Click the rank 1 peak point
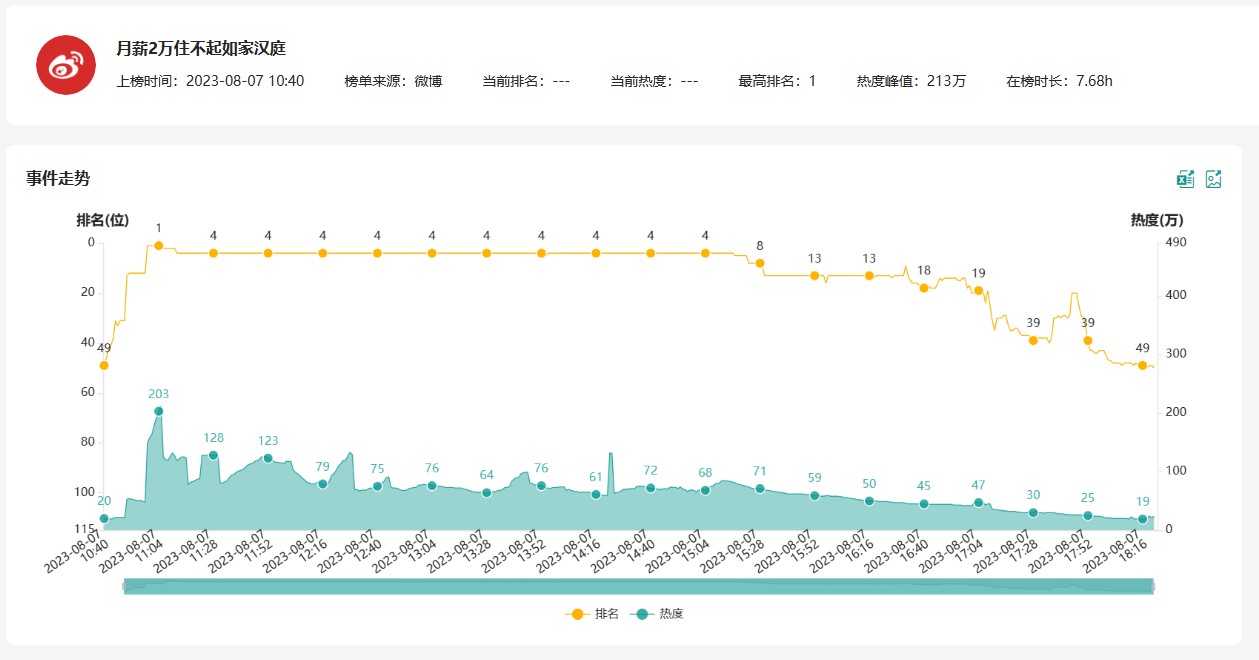 pyautogui.click(x=158, y=245)
